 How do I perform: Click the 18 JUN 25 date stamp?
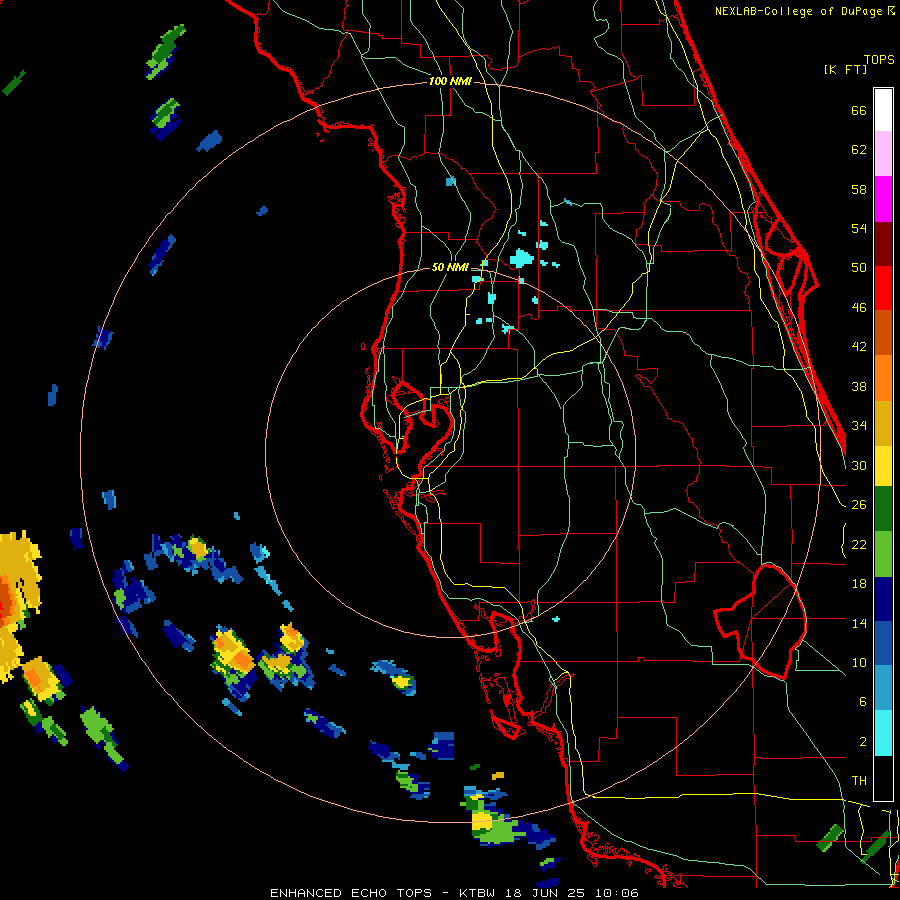(544, 893)
